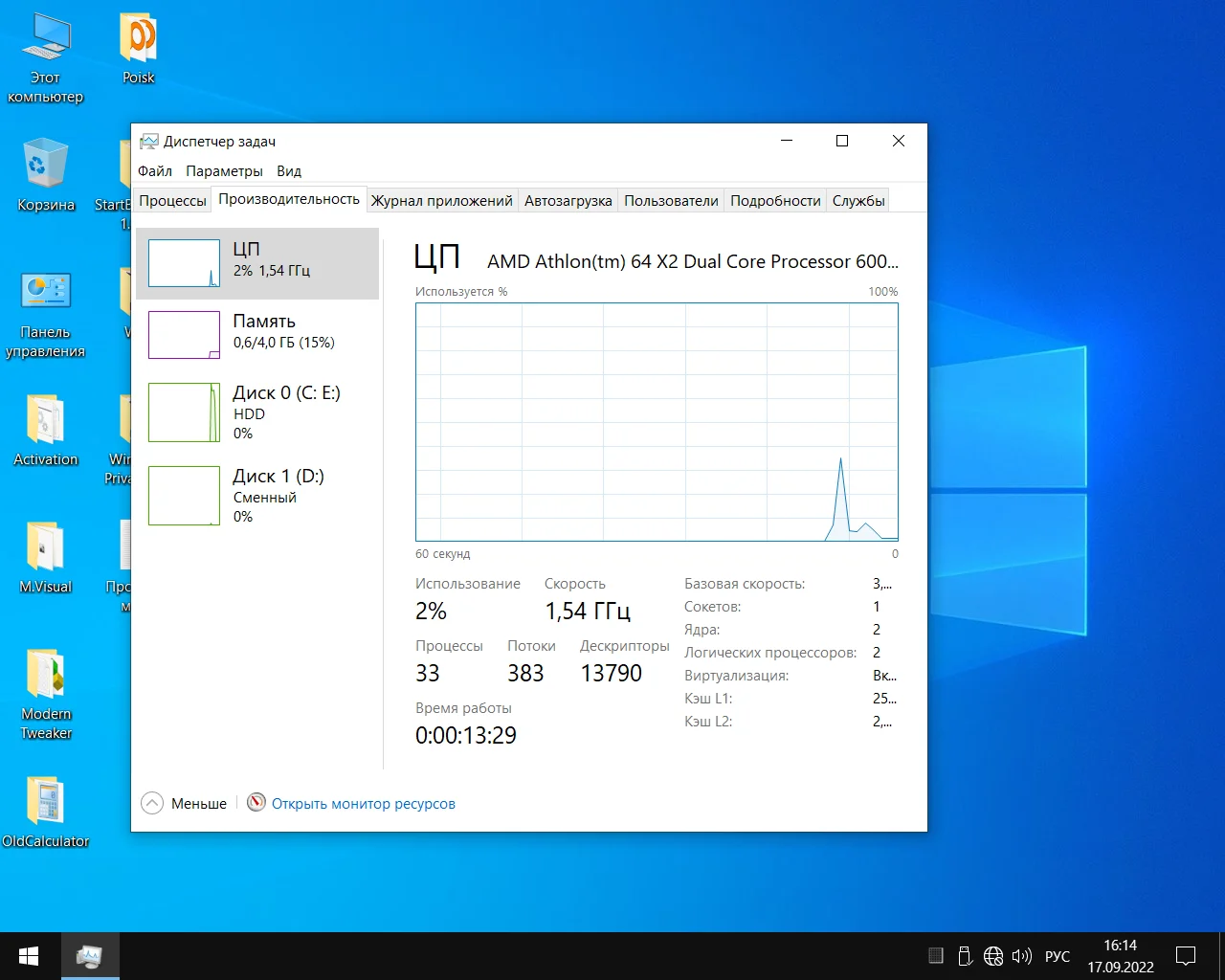
Task: Click the РУС language indicator
Action: click(1058, 956)
